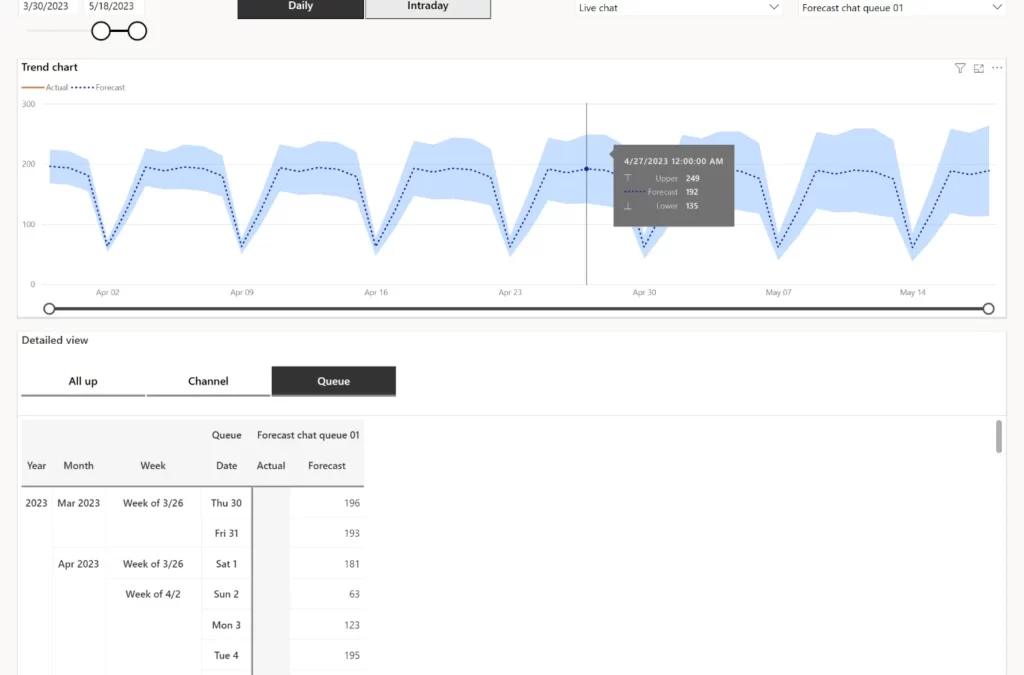1024x675 pixels.
Task: Click forecast value 123
Action: click(x=351, y=625)
